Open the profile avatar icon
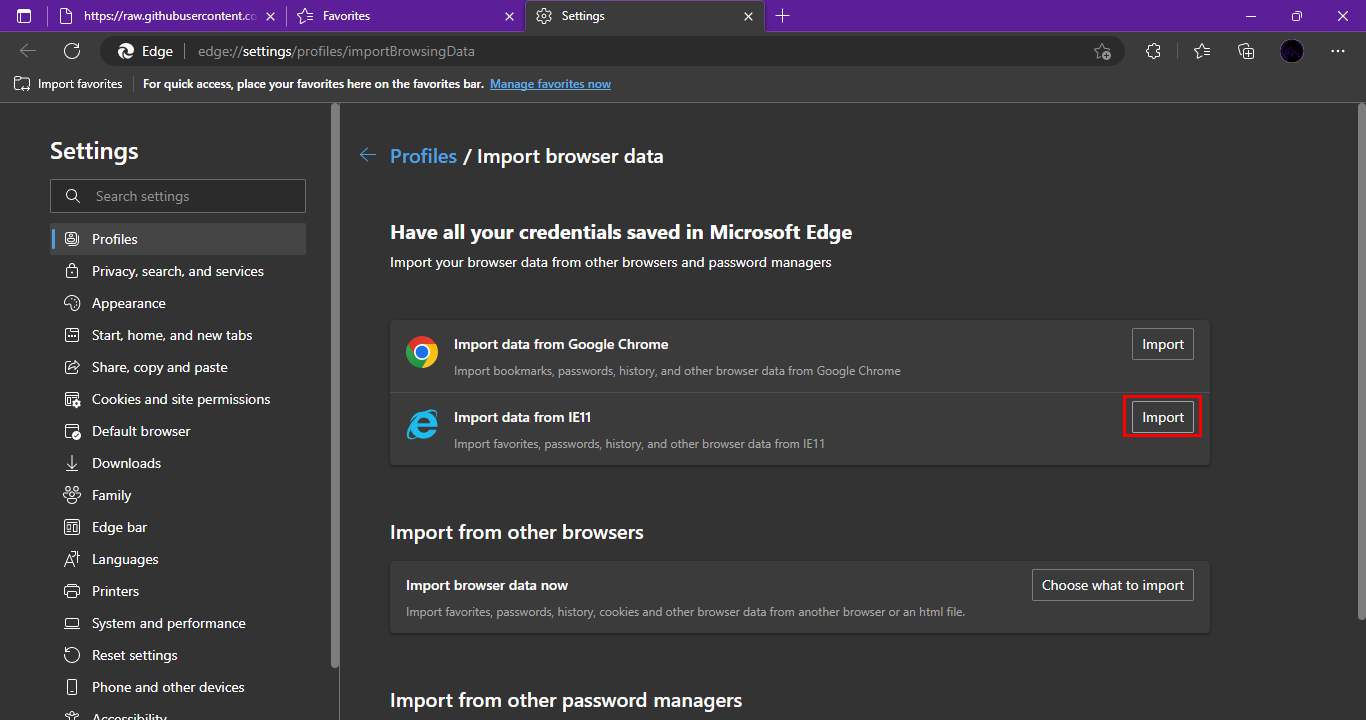 (x=1292, y=51)
